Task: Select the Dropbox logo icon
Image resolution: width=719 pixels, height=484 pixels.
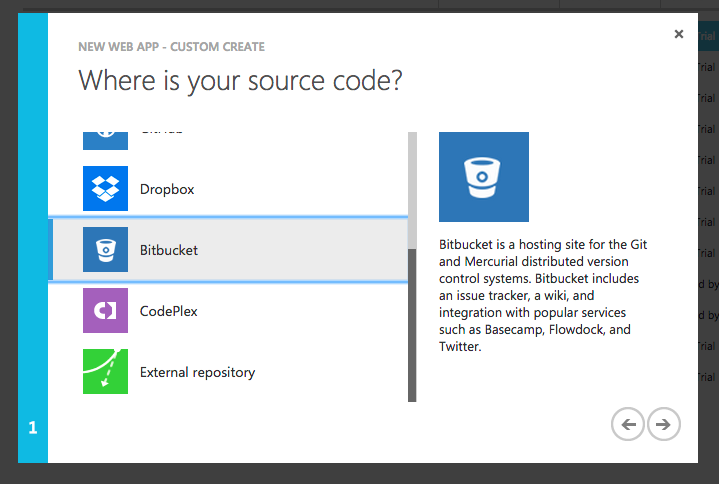Action: pyautogui.click(x=105, y=188)
